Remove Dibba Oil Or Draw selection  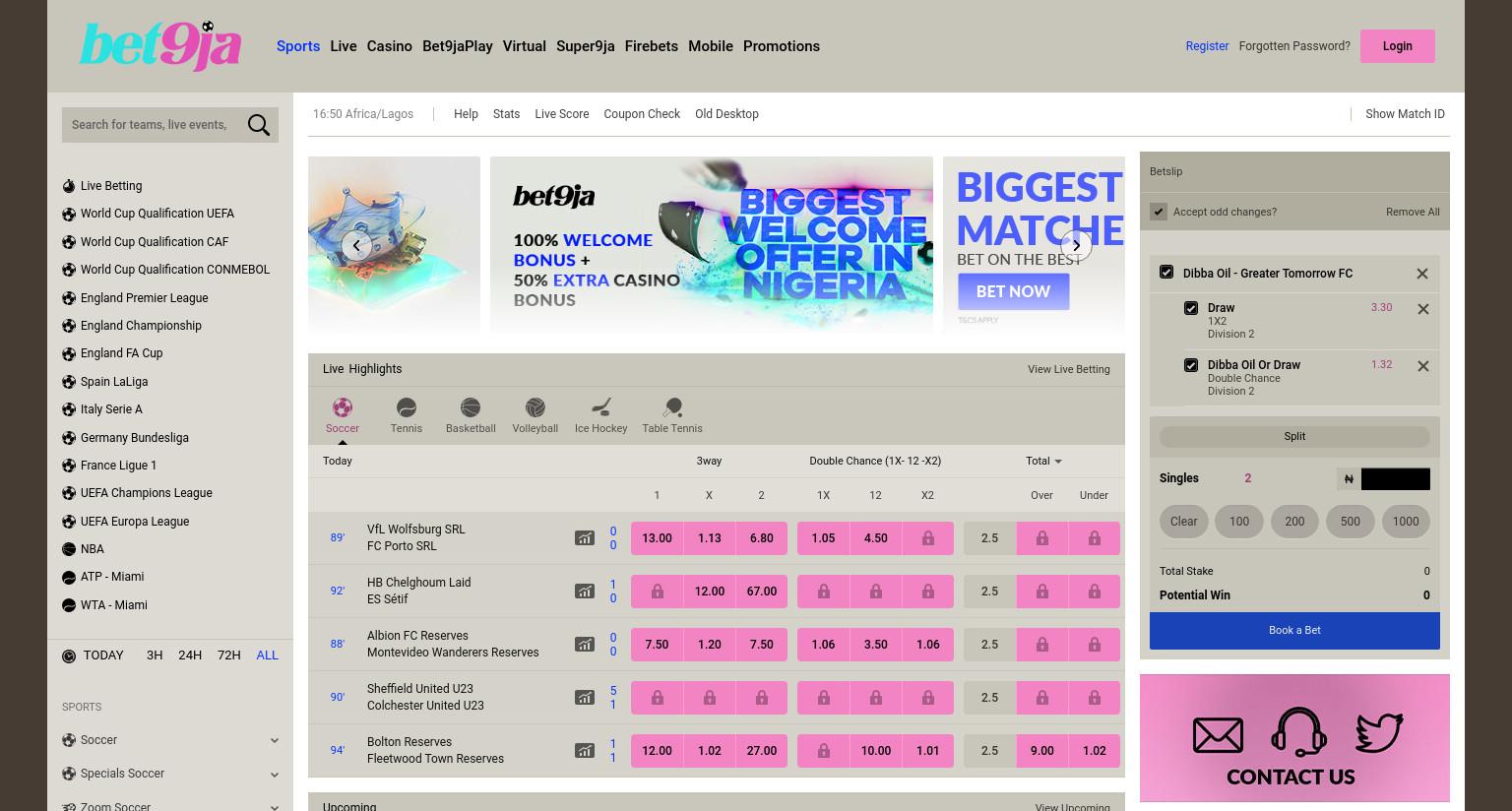click(x=1423, y=366)
